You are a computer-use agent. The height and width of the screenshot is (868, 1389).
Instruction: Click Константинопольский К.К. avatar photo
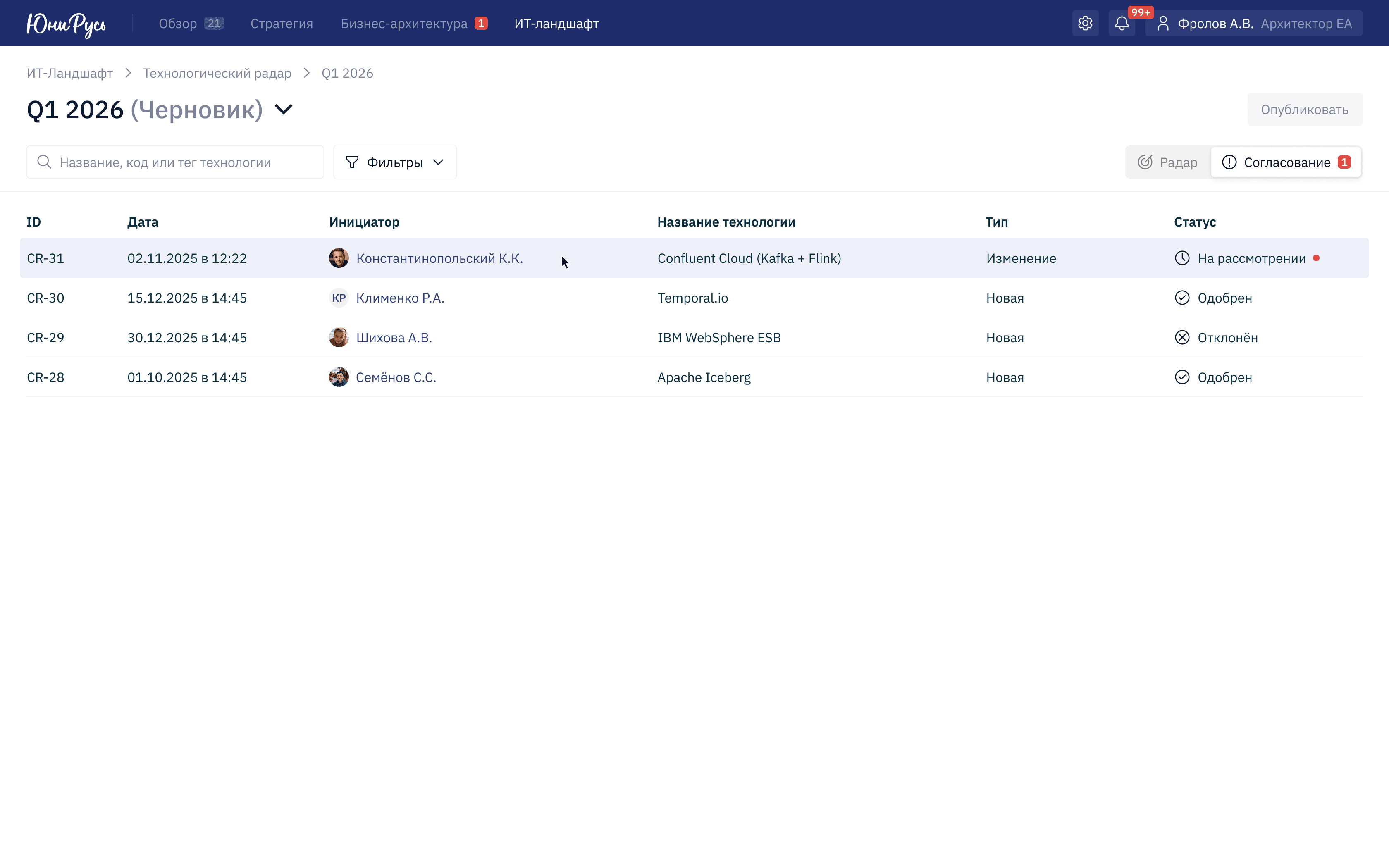(x=339, y=258)
